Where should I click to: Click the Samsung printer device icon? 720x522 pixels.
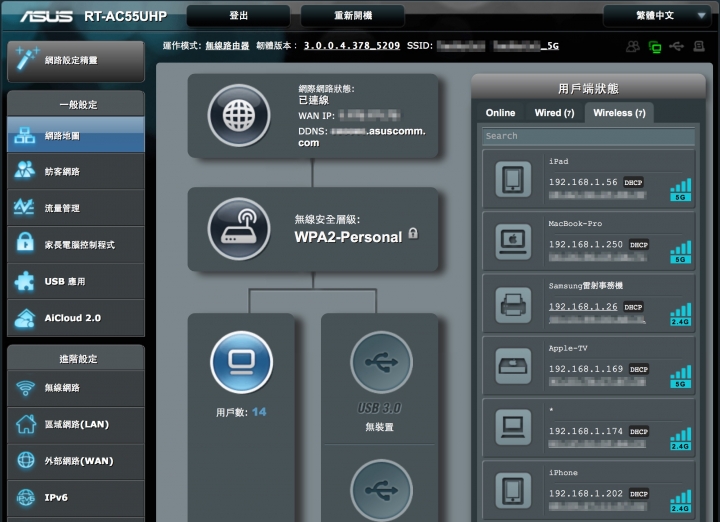click(513, 304)
